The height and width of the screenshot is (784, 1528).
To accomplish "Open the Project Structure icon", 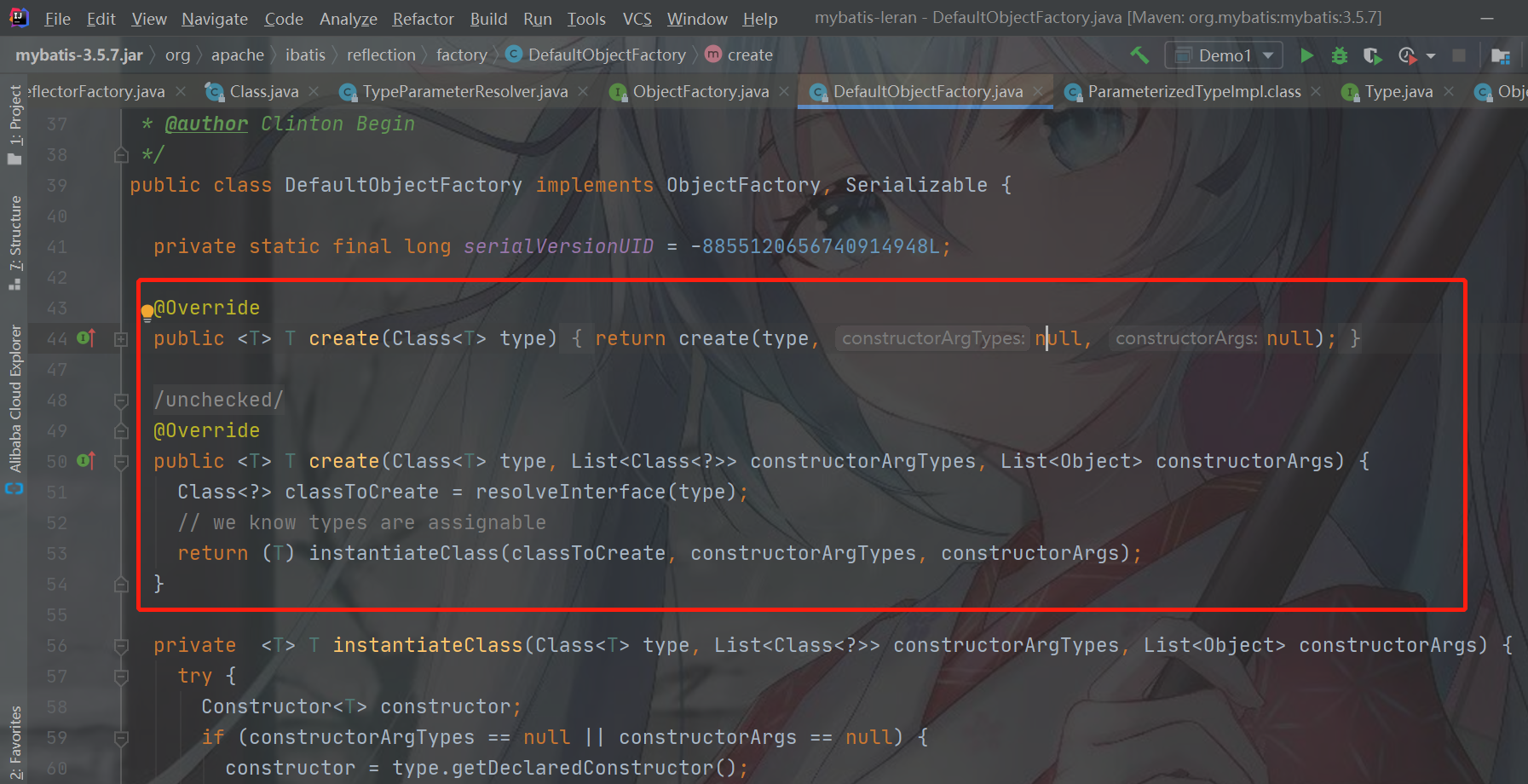I will 1501,55.
